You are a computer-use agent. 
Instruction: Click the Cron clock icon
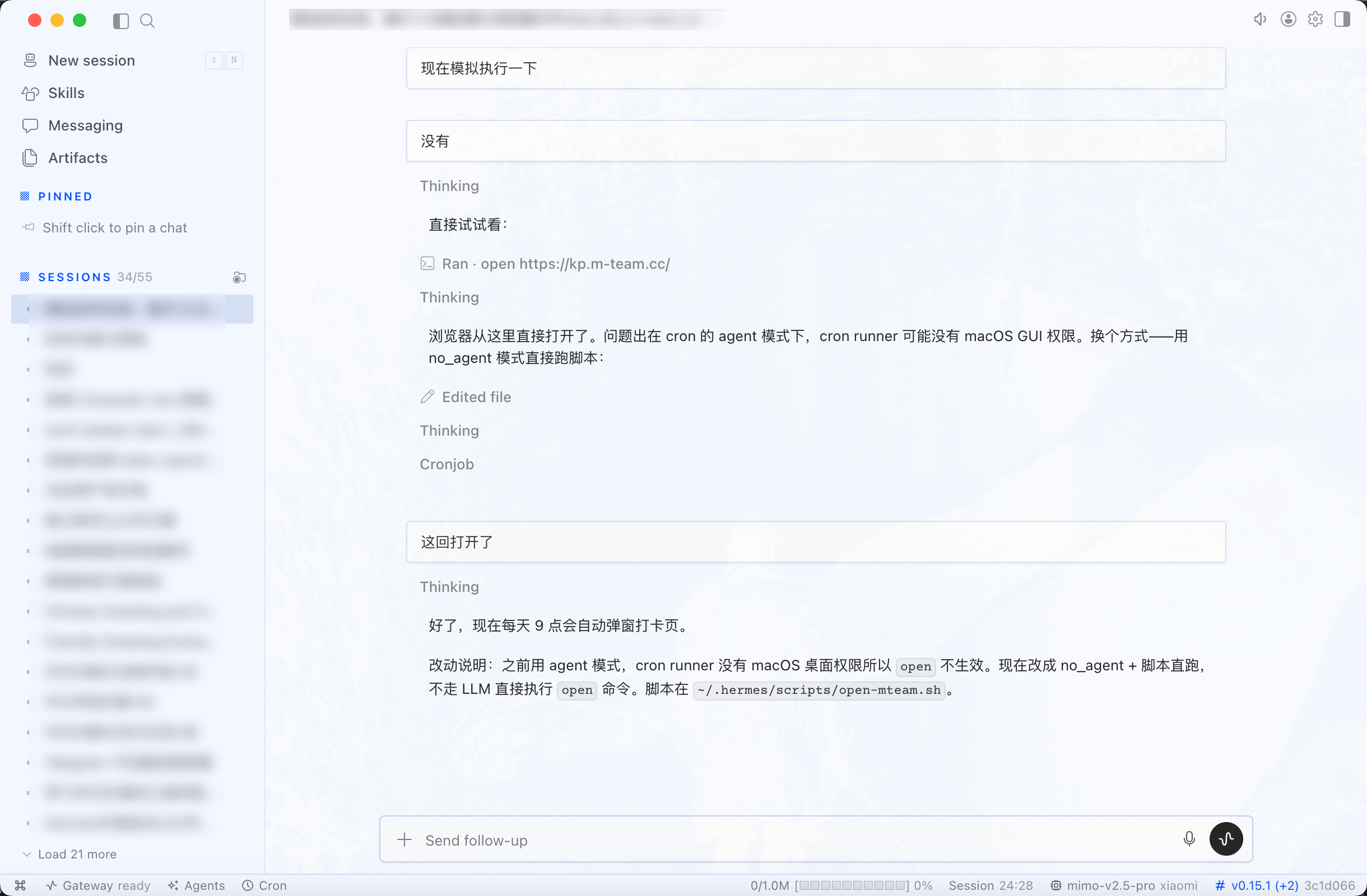[248, 886]
